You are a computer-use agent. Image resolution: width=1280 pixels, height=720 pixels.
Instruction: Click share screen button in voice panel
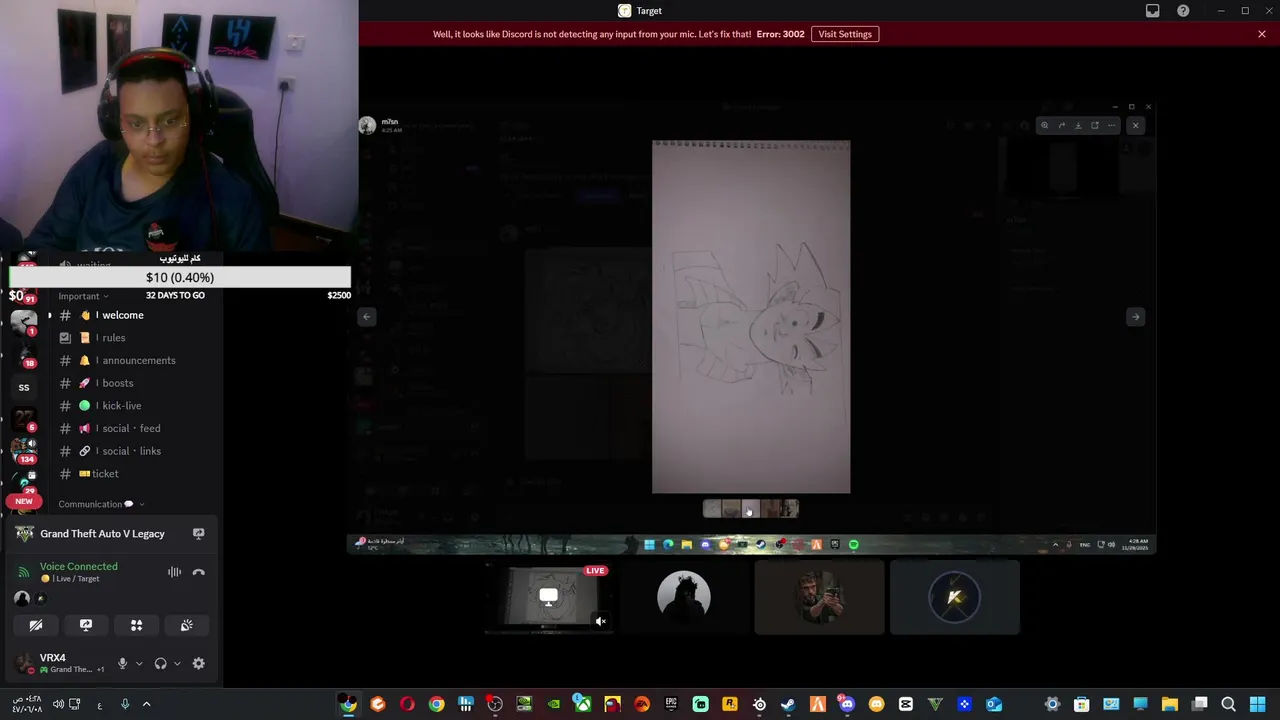pyautogui.click(x=86, y=625)
